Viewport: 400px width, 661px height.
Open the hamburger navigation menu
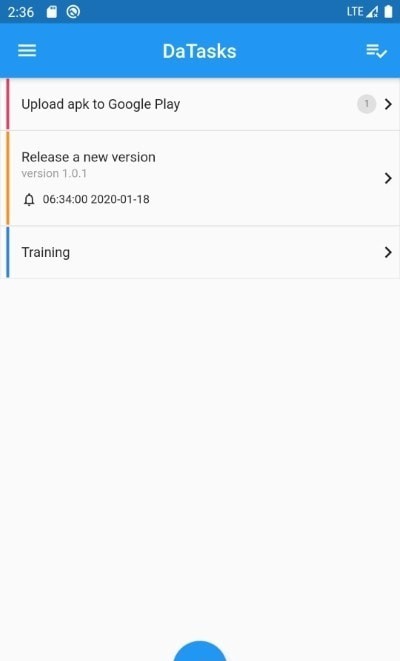(x=27, y=51)
